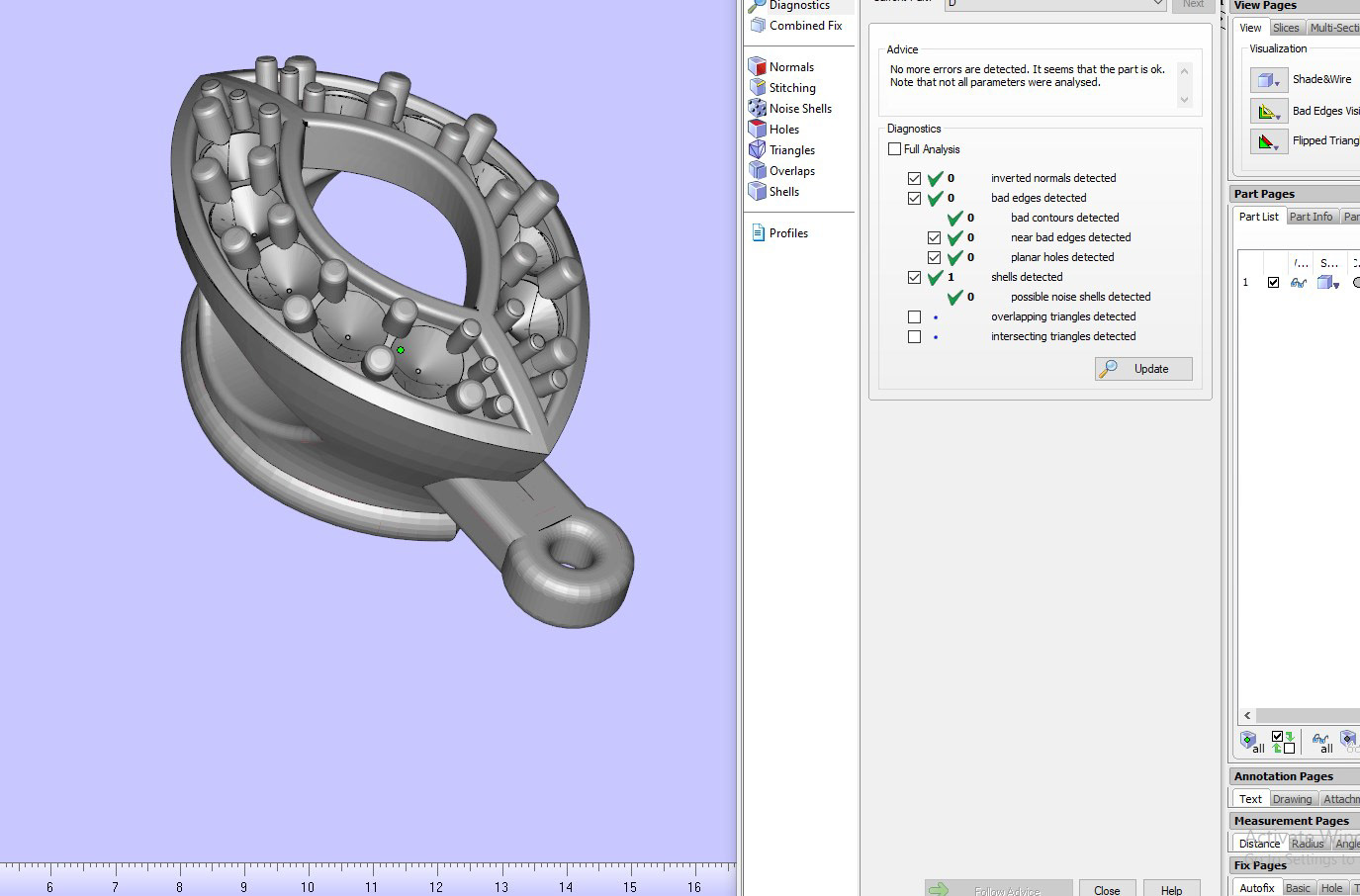Viewport: 1360px width, 896px height.
Task: Toggle Flipped Triangles visualization button
Action: (x=1268, y=141)
